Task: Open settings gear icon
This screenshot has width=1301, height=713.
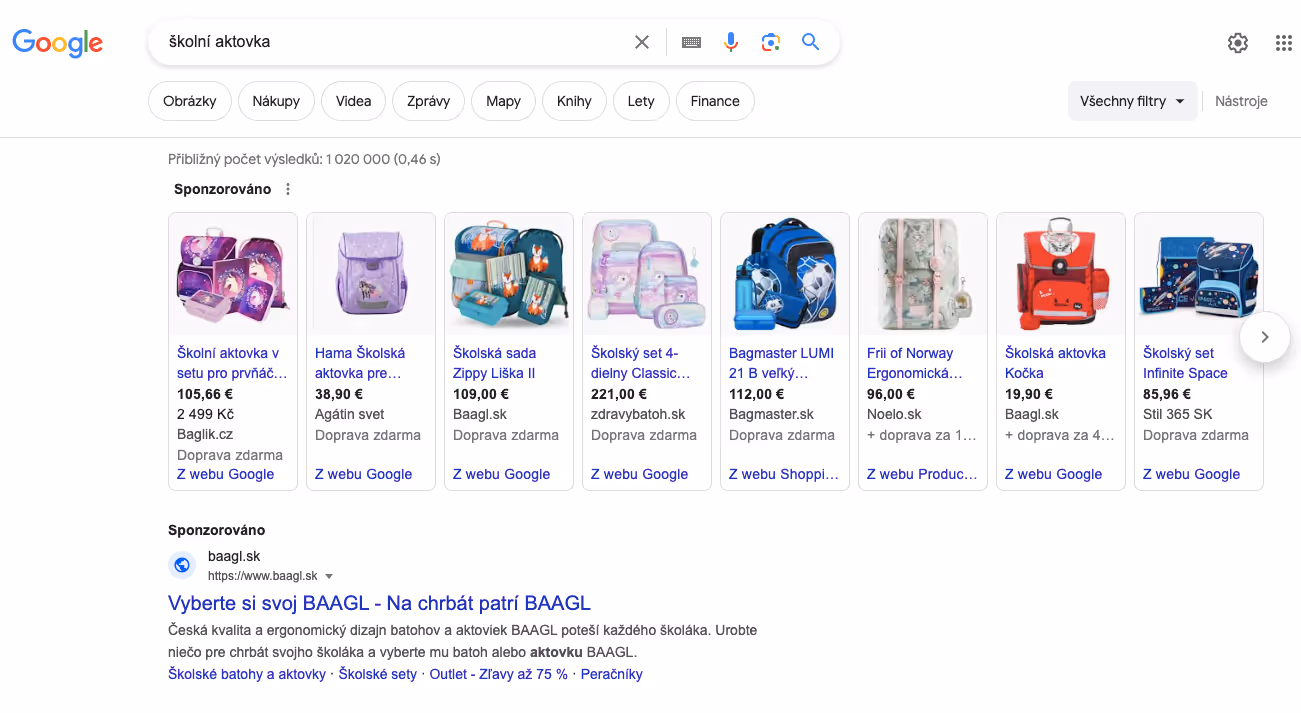Action: tap(1238, 43)
